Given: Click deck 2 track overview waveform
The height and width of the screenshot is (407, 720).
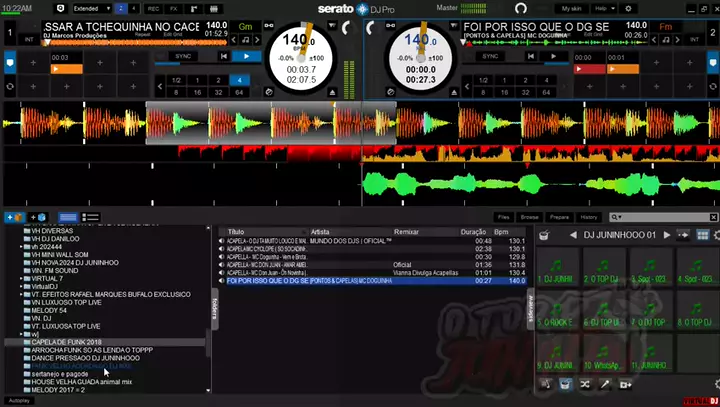Looking at the screenshot, I should 557,42.
